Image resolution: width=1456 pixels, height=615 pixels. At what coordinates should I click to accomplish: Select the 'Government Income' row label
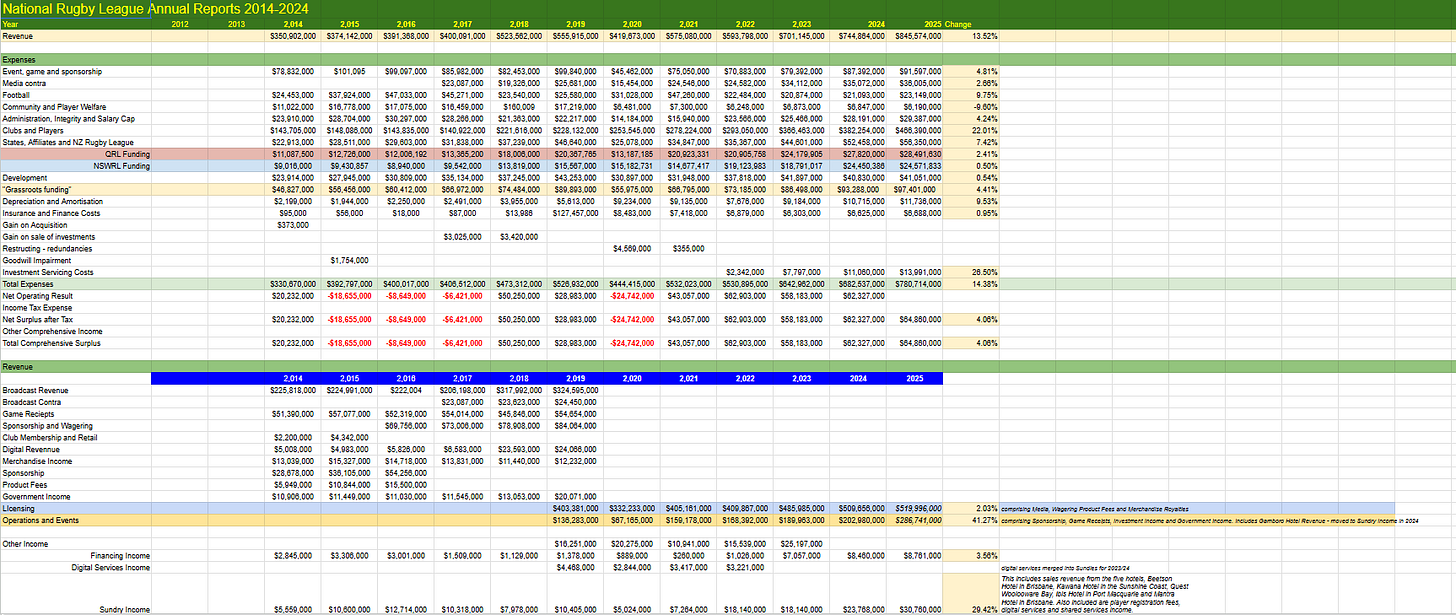(35, 496)
